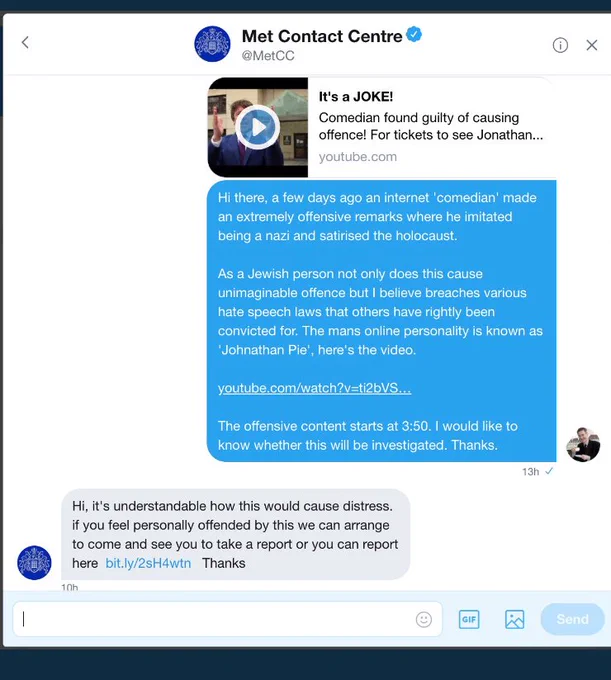The height and width of the screenshot is (680, 611).
Task: Open the GIF picker
Action: click(x=469, y=619)
